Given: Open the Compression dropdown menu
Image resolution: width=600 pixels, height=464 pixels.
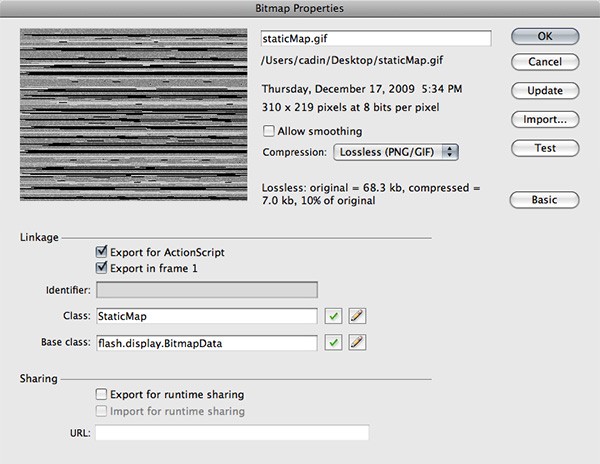Looking at the screenshot, I should [394, 152].
